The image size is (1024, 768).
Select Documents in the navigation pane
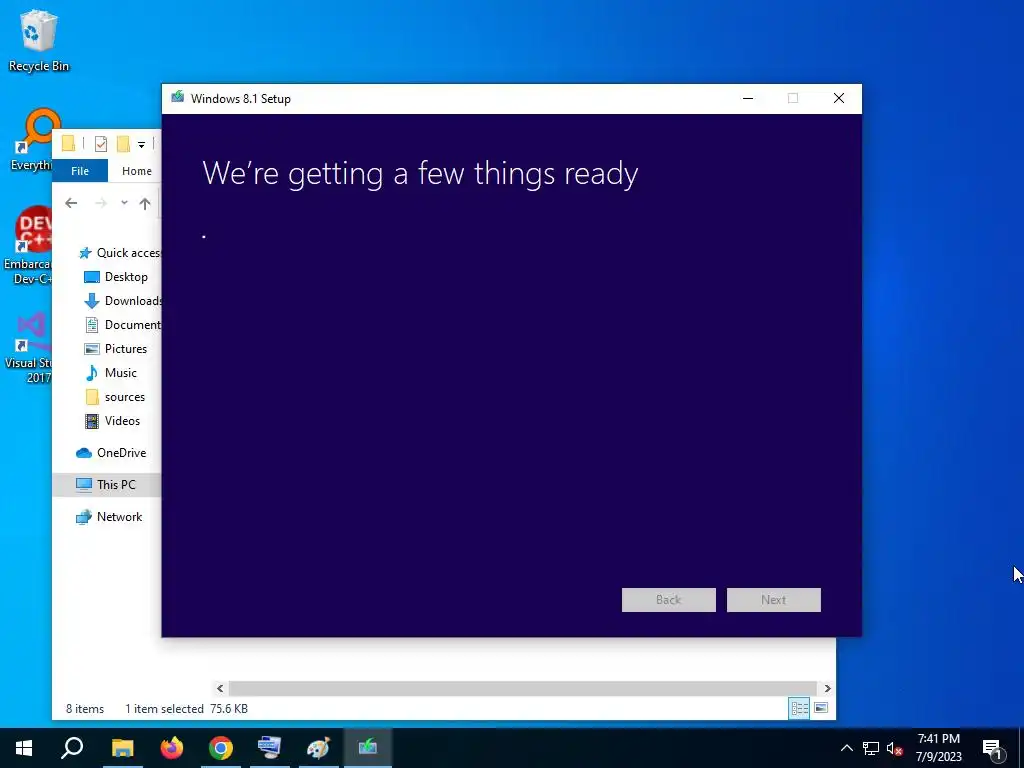tap(123, 325)
